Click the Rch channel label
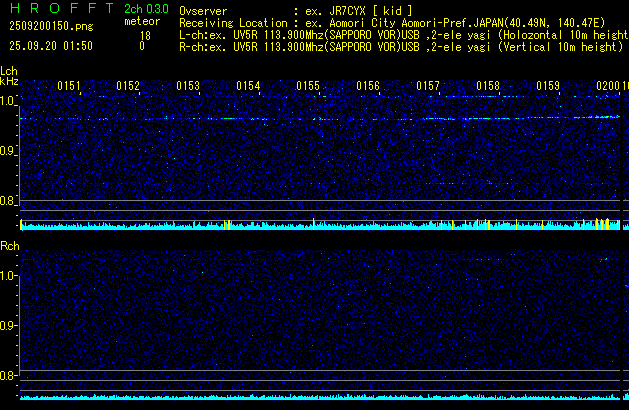This screenshot has height=410, width=629. pyautogui.click(x=9, y=246)
